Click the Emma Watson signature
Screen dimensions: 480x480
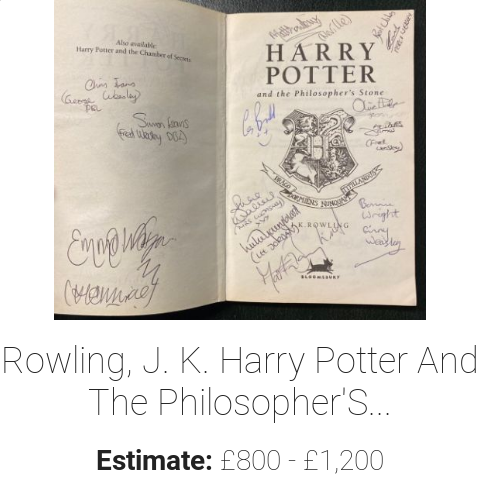tap(120, 245)
